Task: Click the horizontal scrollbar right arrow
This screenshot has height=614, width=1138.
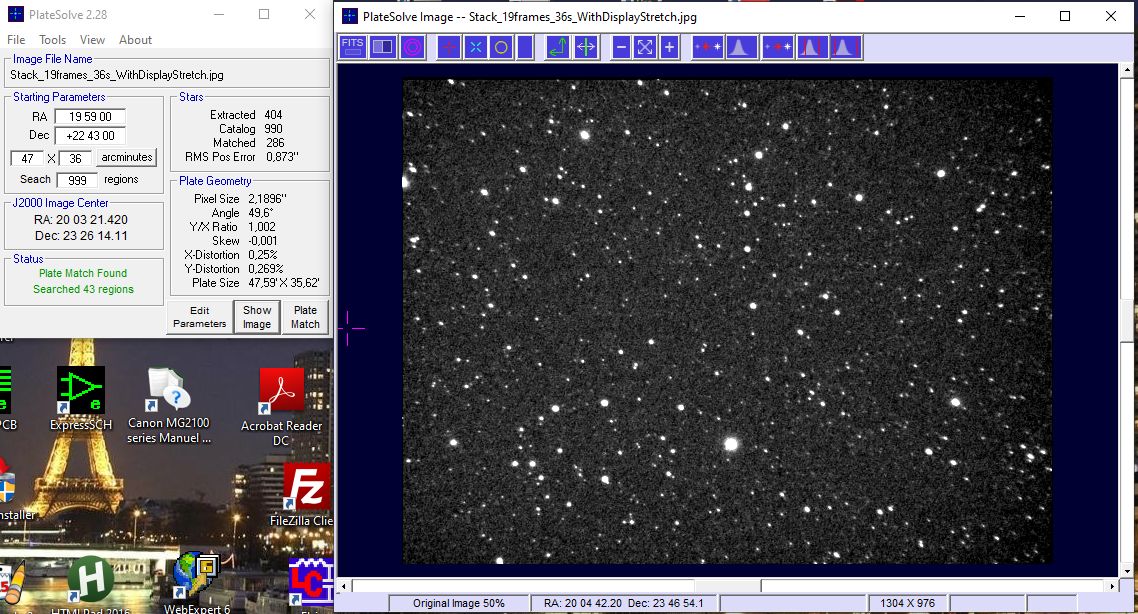Action: coord(1112,585)
